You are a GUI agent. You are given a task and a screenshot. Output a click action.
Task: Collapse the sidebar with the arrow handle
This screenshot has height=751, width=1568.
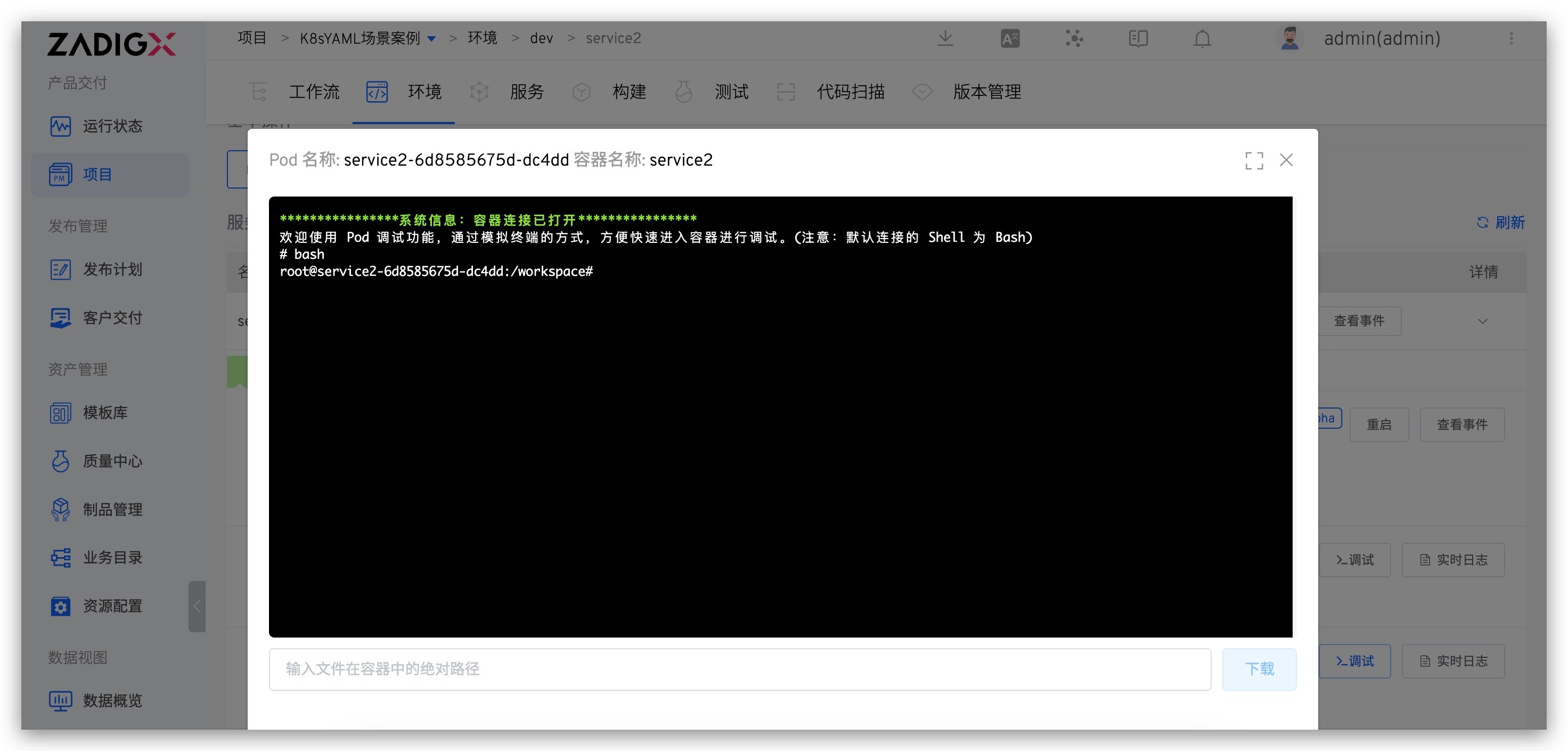tap(197, 606)
